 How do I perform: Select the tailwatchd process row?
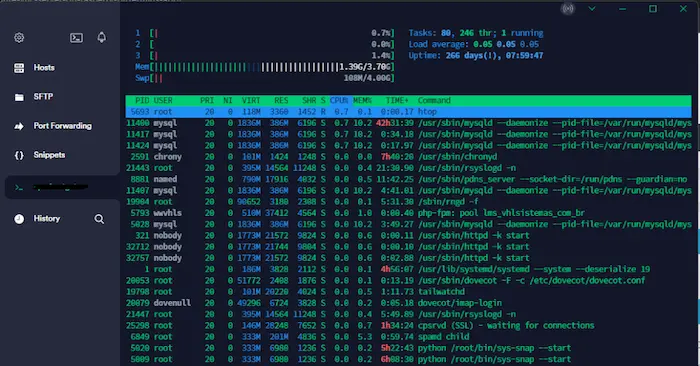pos(408,291)
